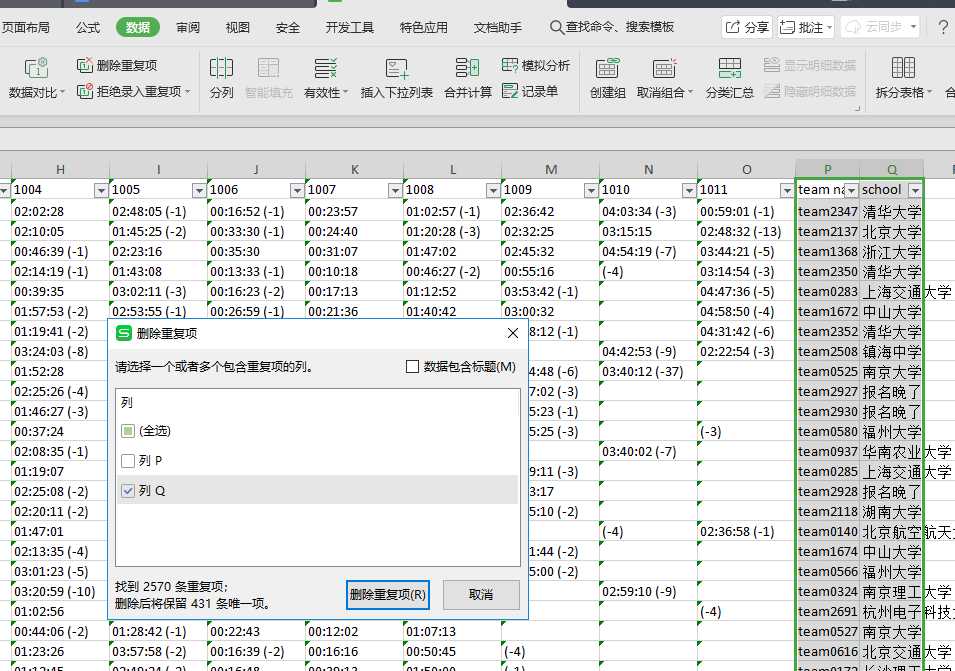Open filter dropdown for team name column

point(851,191)
